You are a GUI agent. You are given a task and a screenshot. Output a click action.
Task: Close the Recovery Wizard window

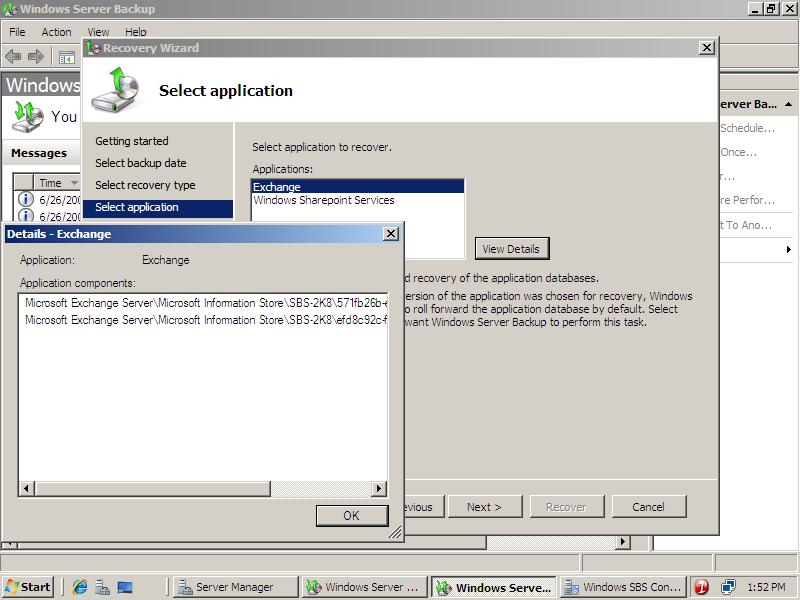pos(706,47)
